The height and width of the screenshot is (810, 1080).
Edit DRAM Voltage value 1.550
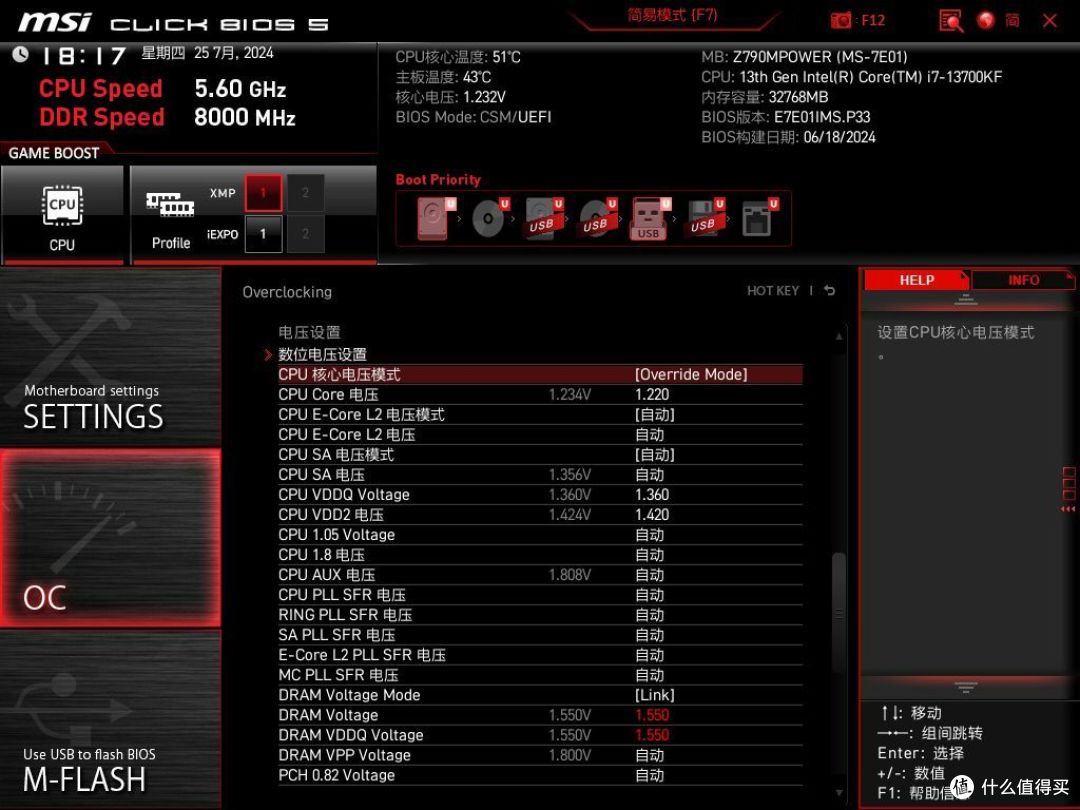[x=652, y=715]
